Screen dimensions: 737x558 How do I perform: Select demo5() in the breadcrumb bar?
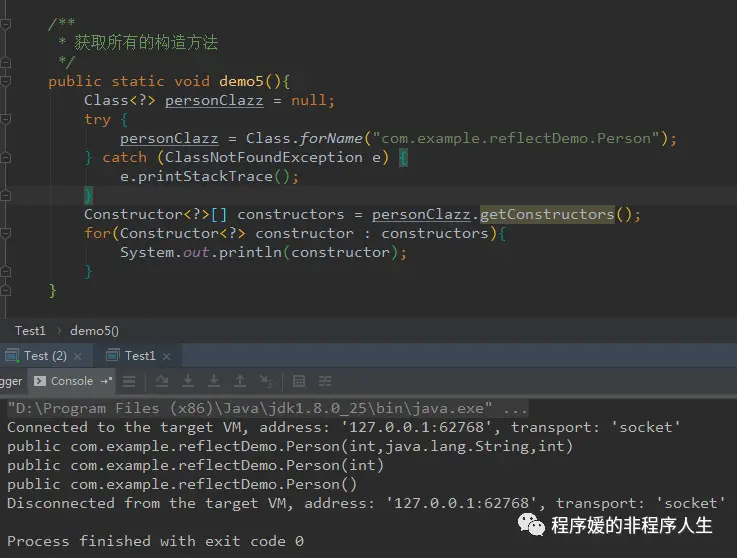click(94, 330)
